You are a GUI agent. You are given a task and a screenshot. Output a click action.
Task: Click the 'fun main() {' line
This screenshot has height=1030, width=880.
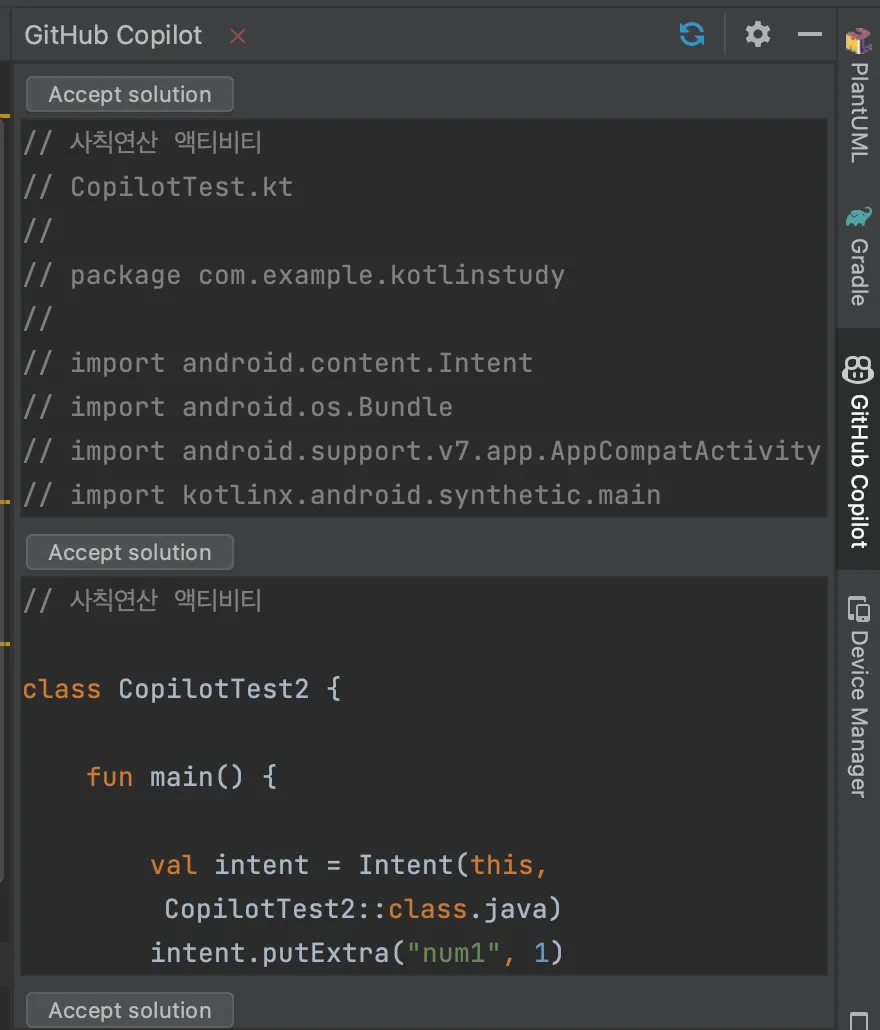coord(181,777)
